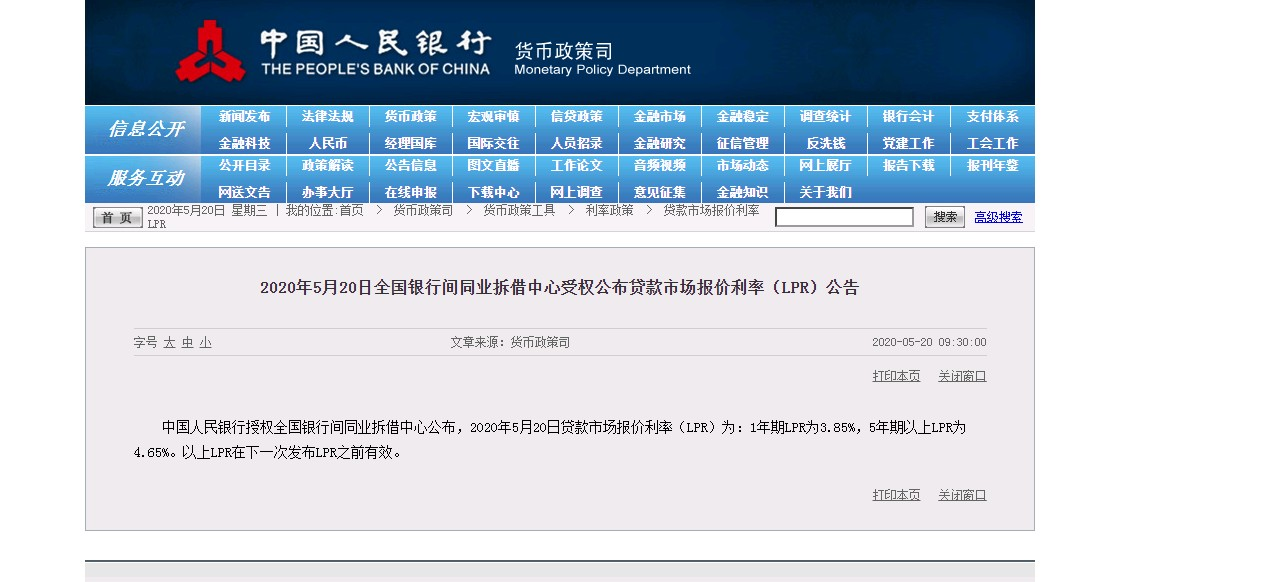The height and width of the screenshot is (582, 1273).
Task: Select 音频视频 menu item
Action: 659,166
